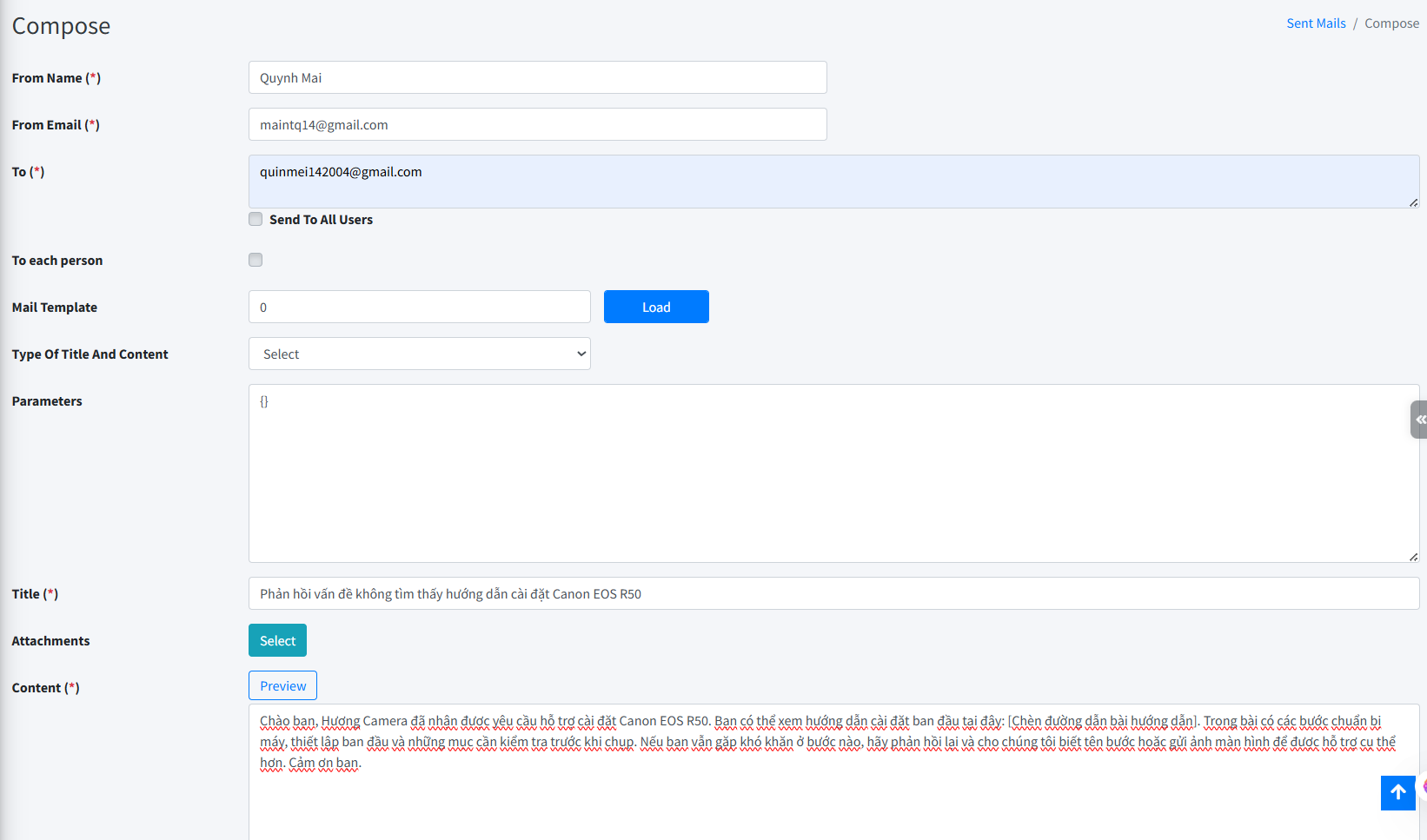The width and height of the screenshot is (1427, 840).
Task: Click the Send To All Users label
Action: pos(321,220)
